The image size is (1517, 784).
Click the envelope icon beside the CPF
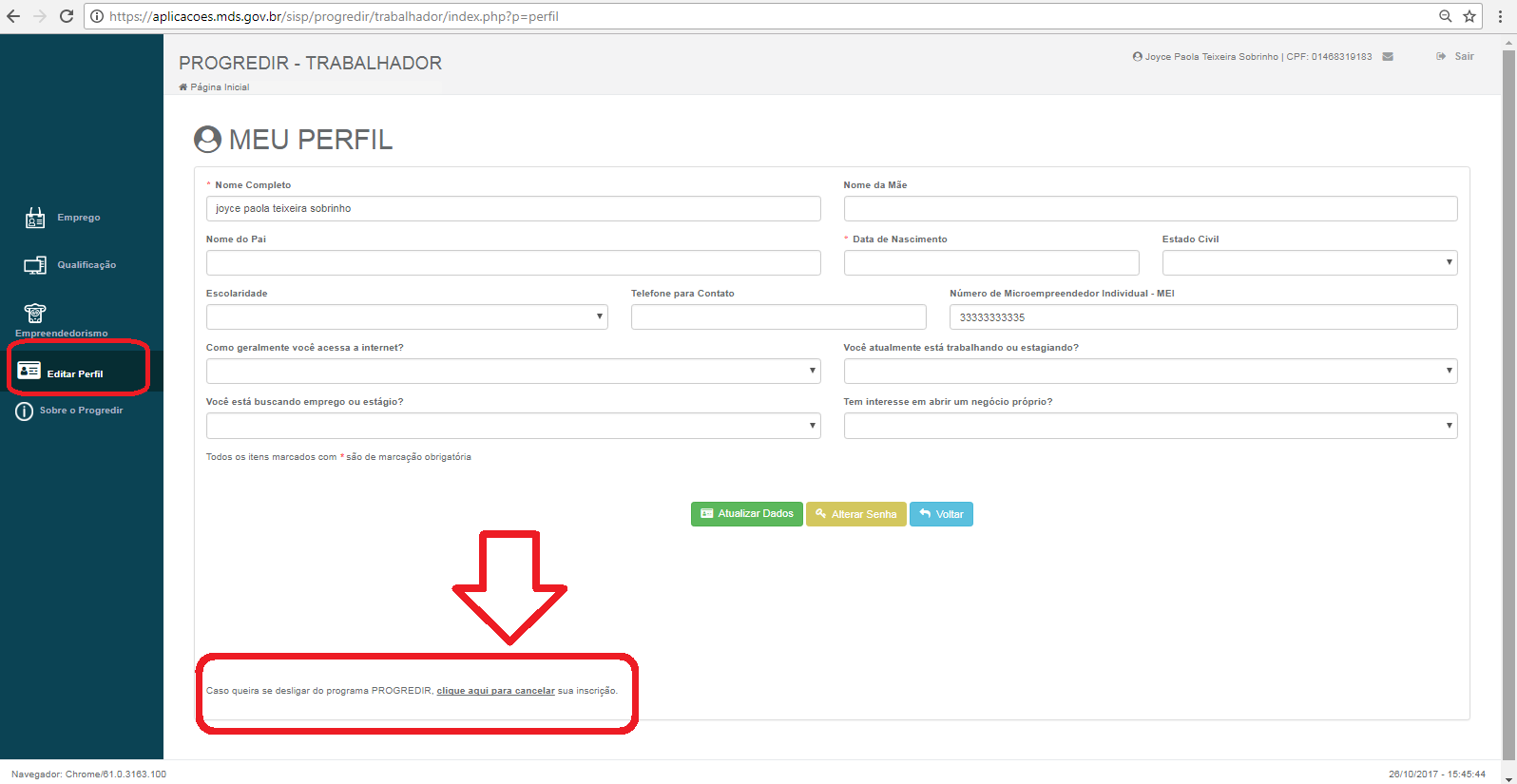(x=1388, y=57)
